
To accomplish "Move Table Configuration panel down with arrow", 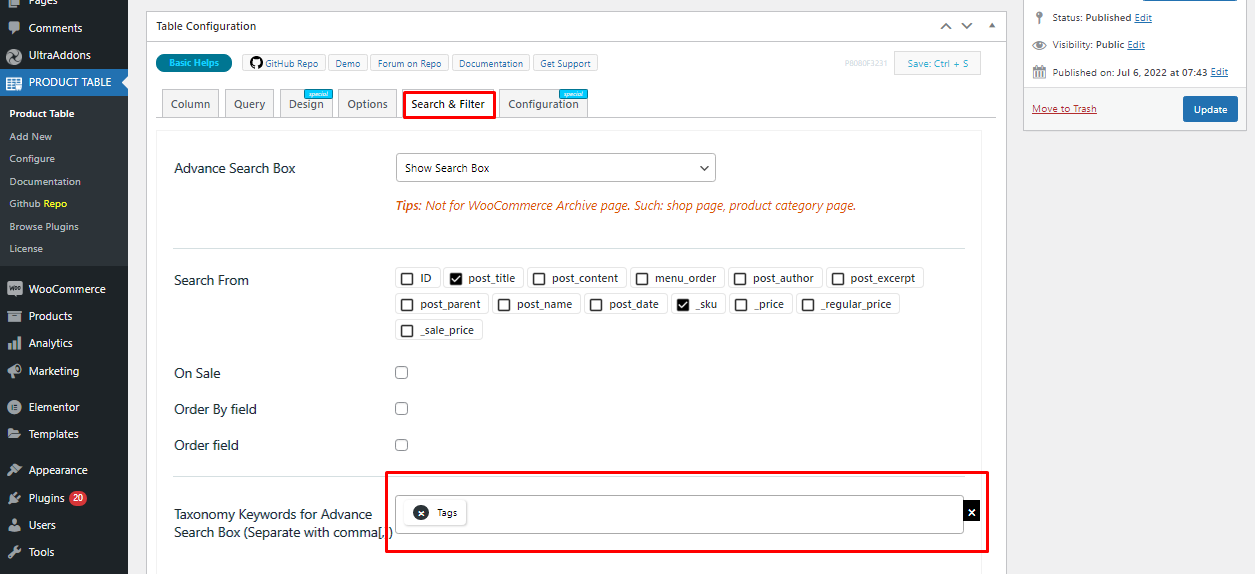I will pyautogui.click(x=967, y=26).
